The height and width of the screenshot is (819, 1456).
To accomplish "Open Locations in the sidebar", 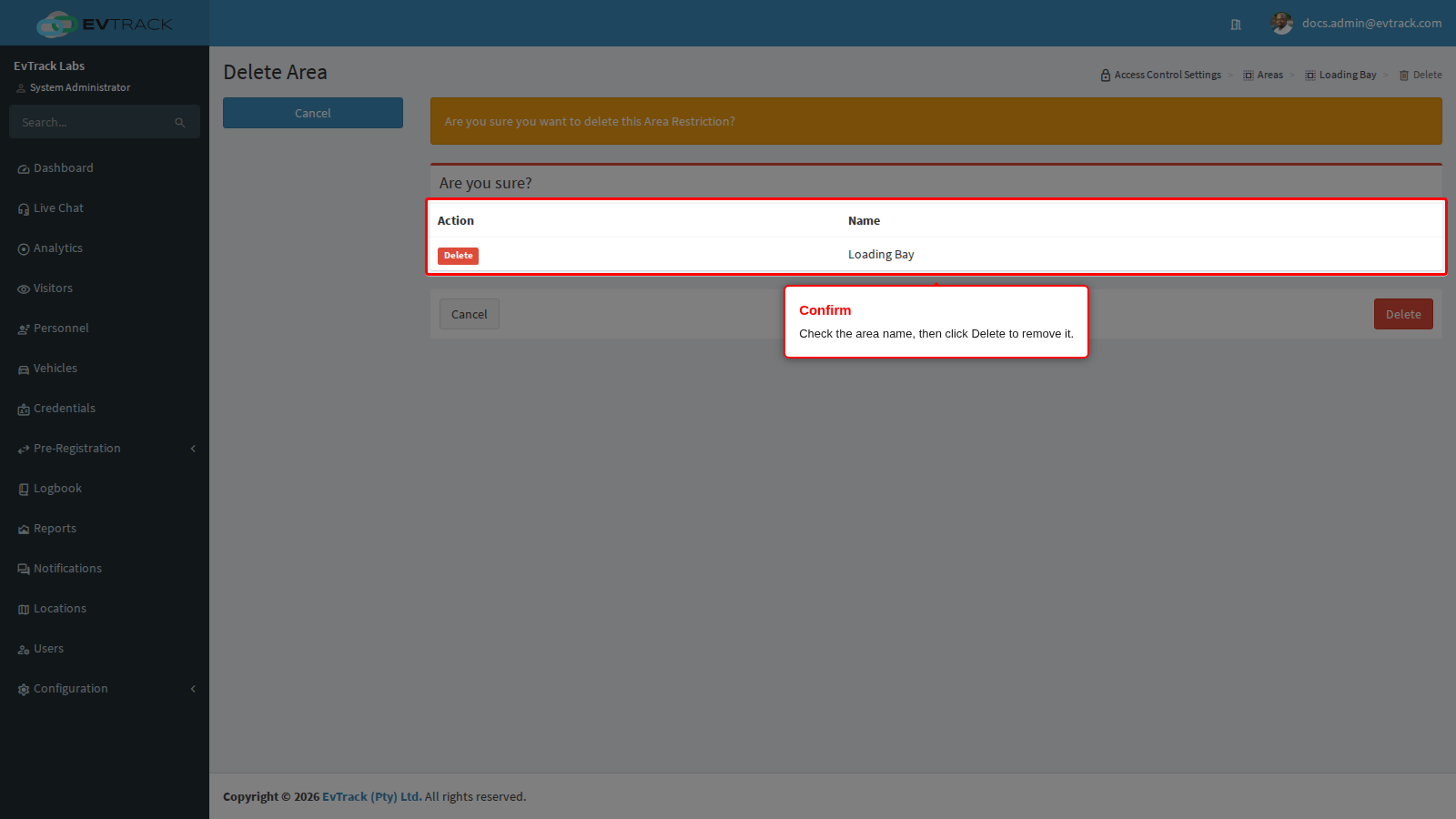I will pyautogui.click(x=60, y=609).
